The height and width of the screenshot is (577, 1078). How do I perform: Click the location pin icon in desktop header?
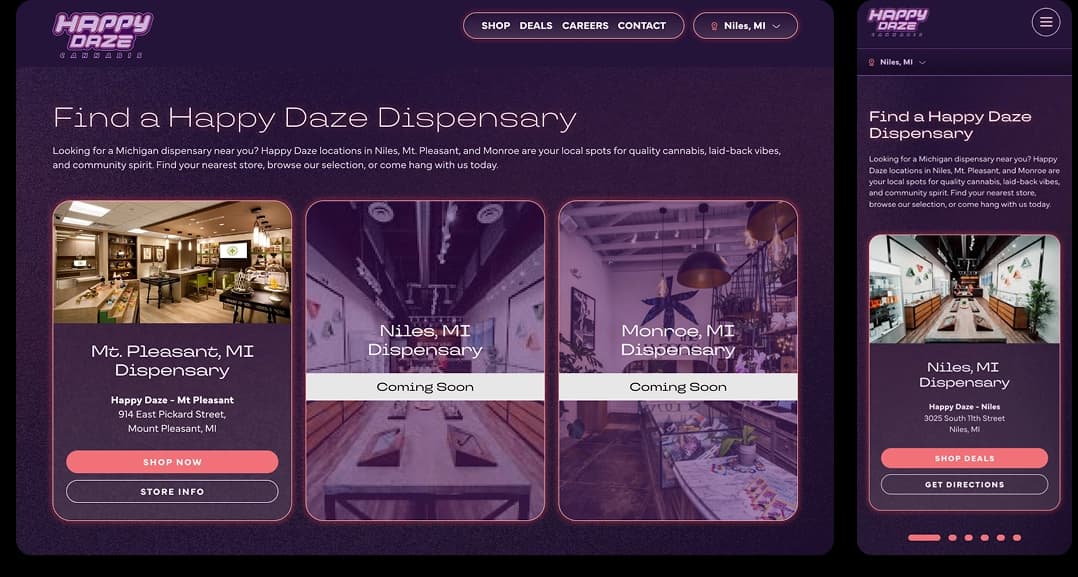714,26
